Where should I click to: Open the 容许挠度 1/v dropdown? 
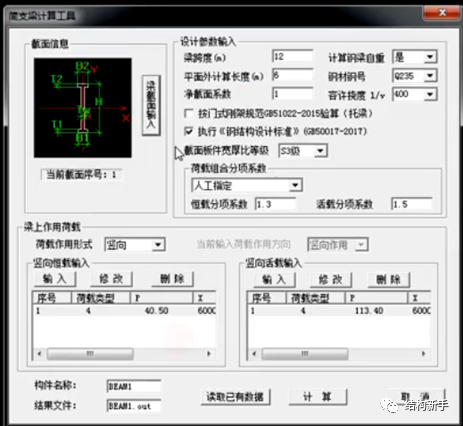pyautogui.click(x=430, y=95)
